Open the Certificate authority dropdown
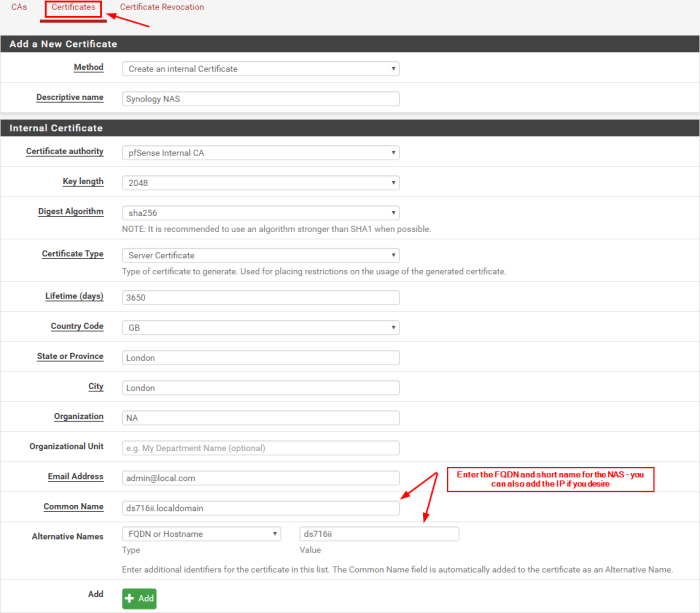Viewport: 700px width, 613px height. (x=260, y=153)
